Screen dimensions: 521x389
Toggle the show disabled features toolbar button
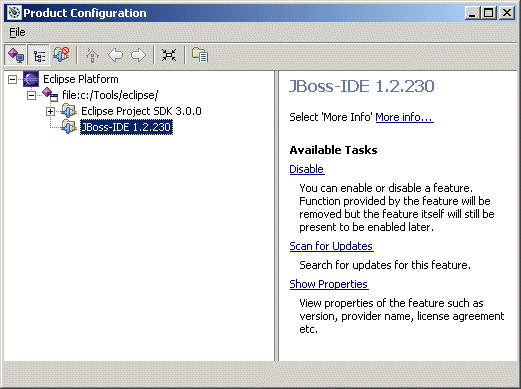pos(61,55)
